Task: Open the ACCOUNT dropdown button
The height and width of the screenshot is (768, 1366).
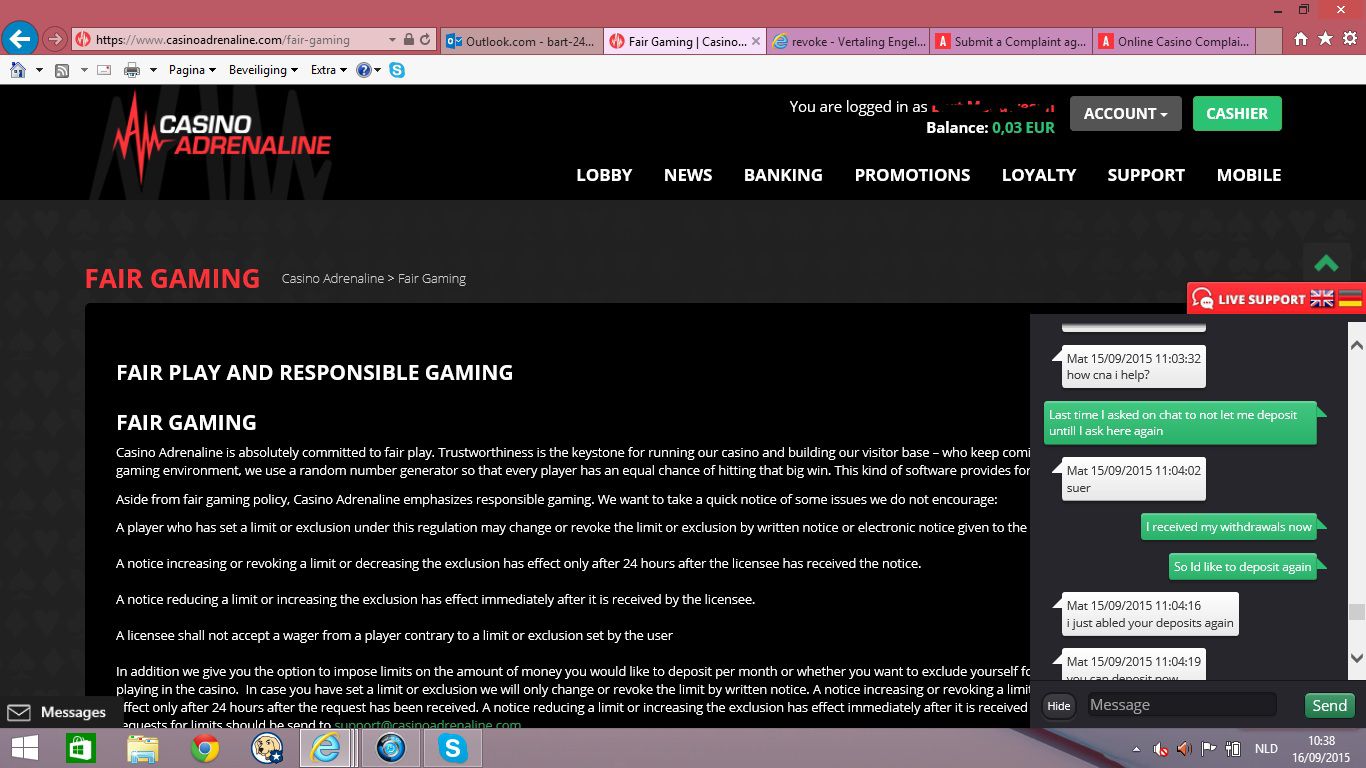Action: pos(1125,113)
